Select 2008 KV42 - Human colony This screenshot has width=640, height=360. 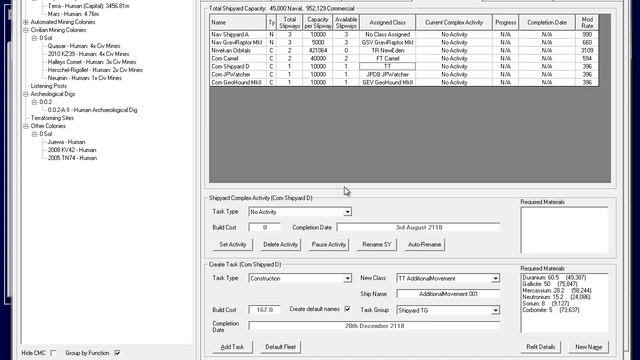pos(72,150)
